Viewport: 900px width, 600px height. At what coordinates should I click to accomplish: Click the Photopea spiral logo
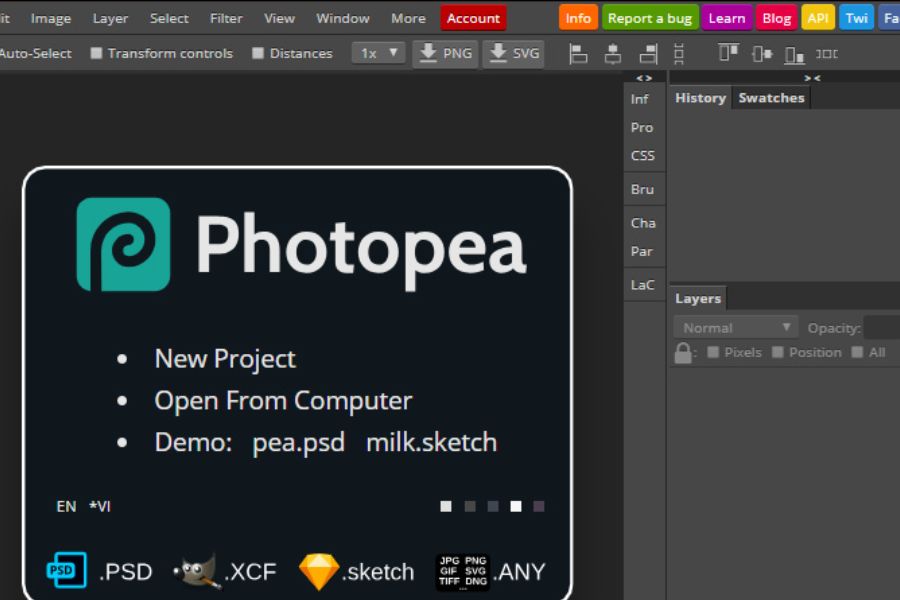123,244
